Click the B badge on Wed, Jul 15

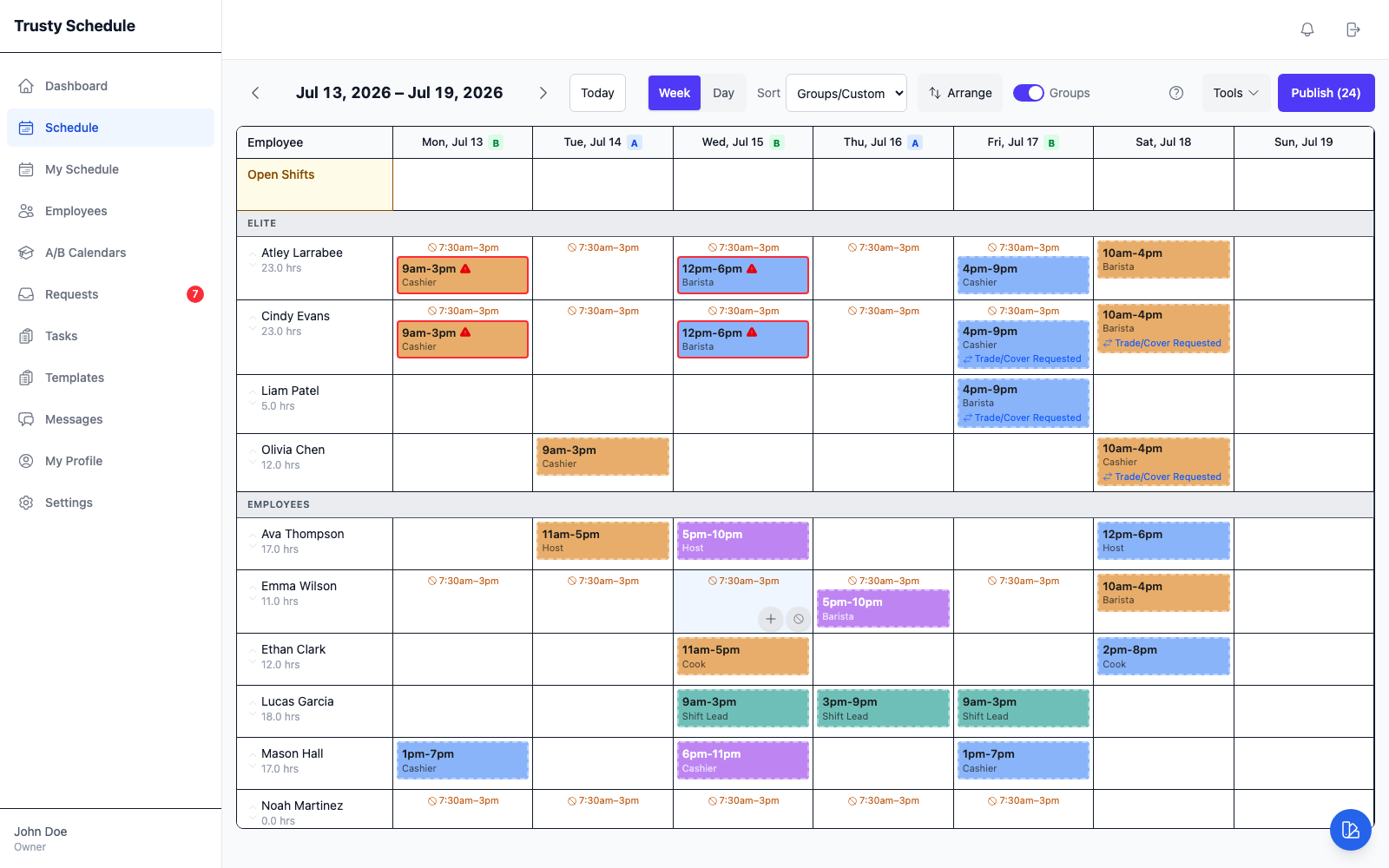point(776,143)
